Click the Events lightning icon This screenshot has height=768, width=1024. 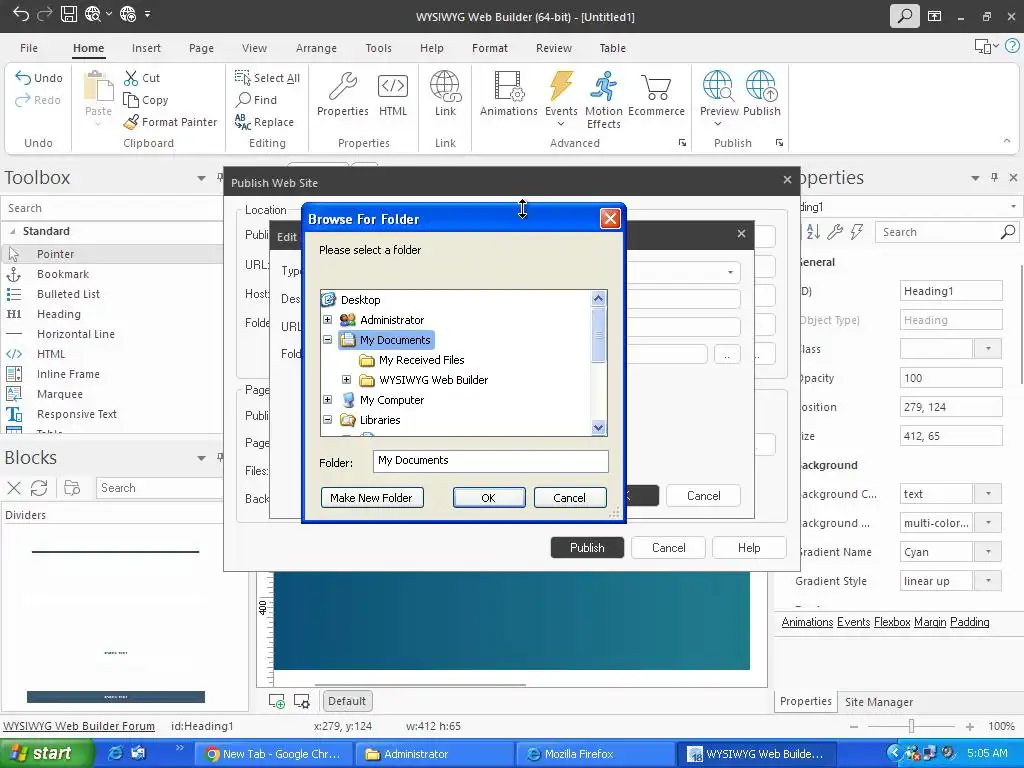(x=561, y=87)
